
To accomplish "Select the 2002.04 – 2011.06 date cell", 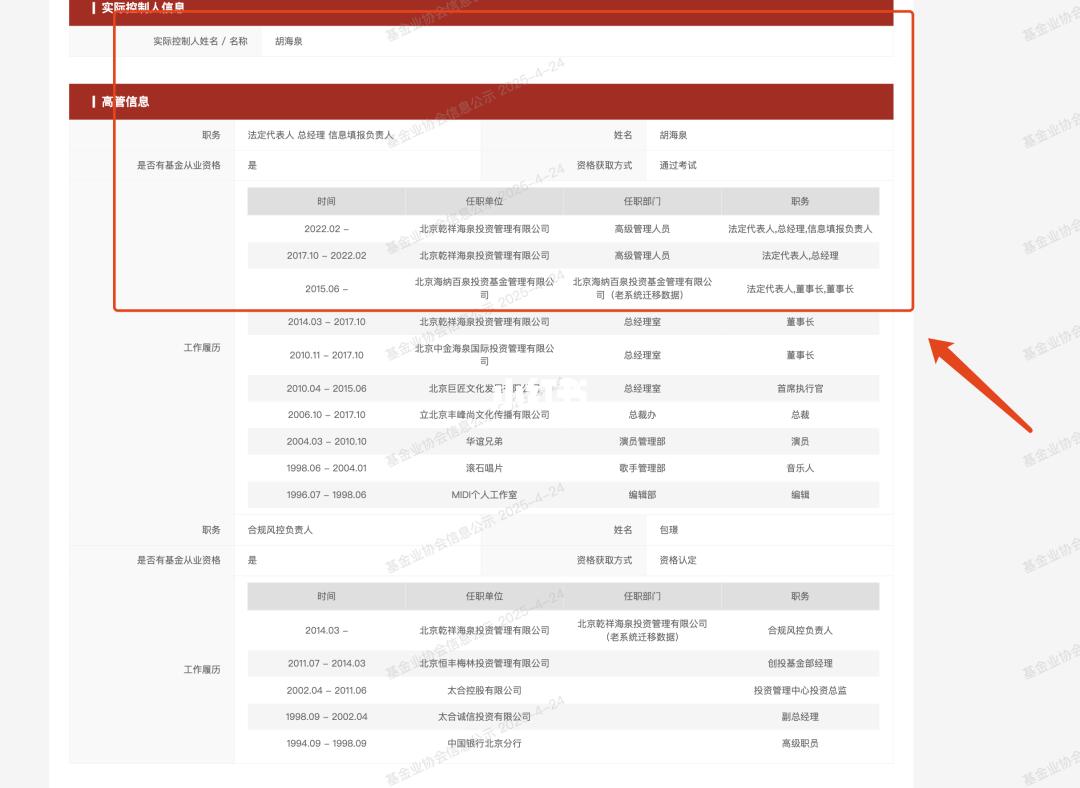I will 326,690.
